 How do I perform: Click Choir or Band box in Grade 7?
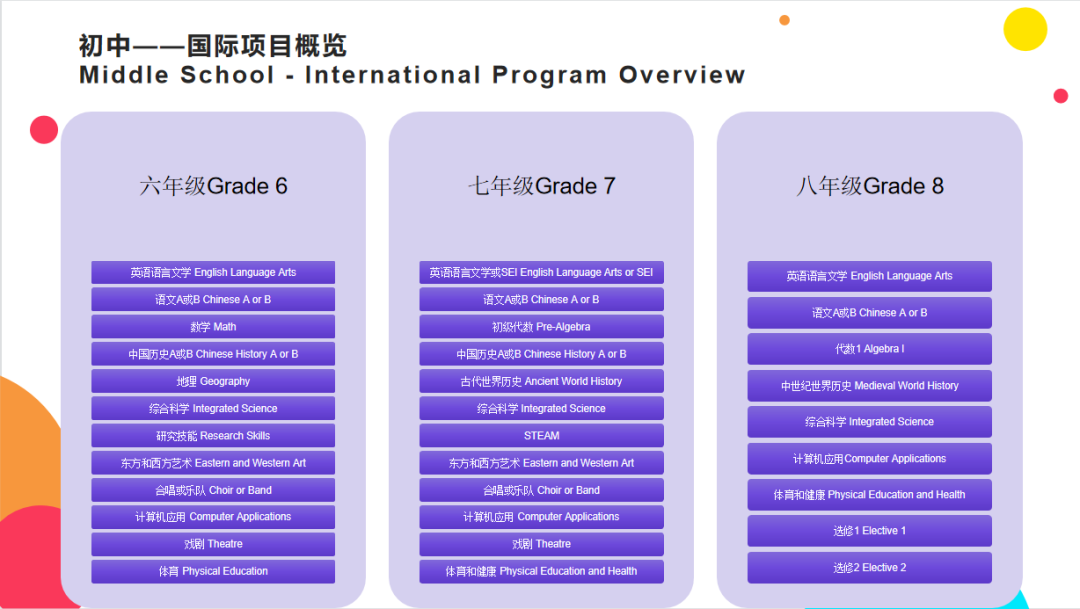541,490
